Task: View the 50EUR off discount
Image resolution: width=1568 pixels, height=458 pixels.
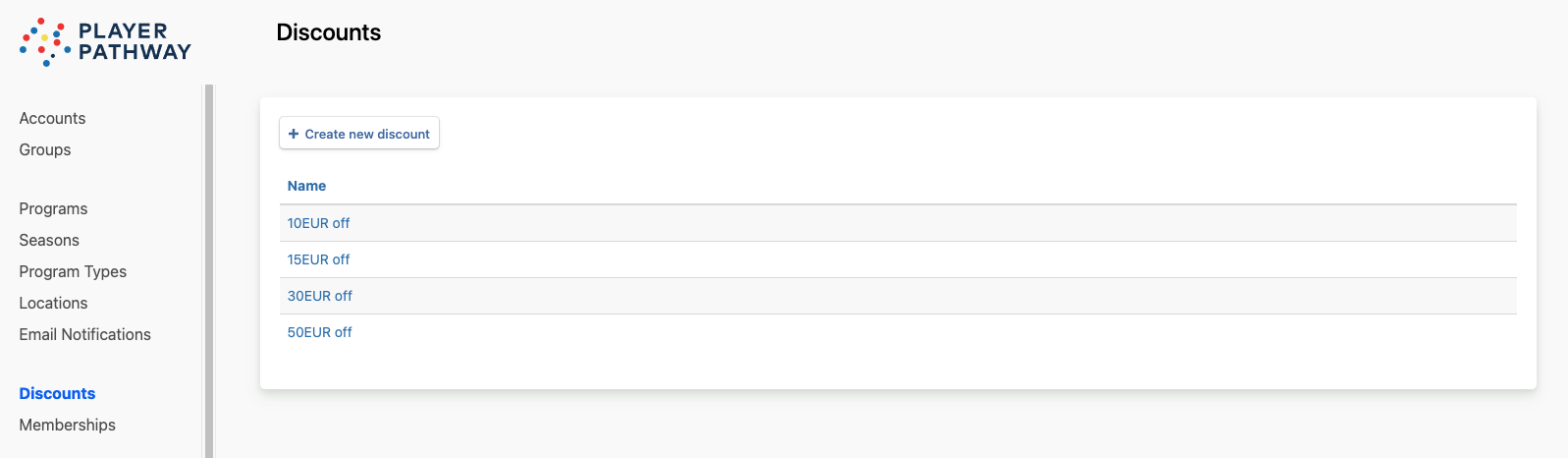Action: click(x=319, y=332)
